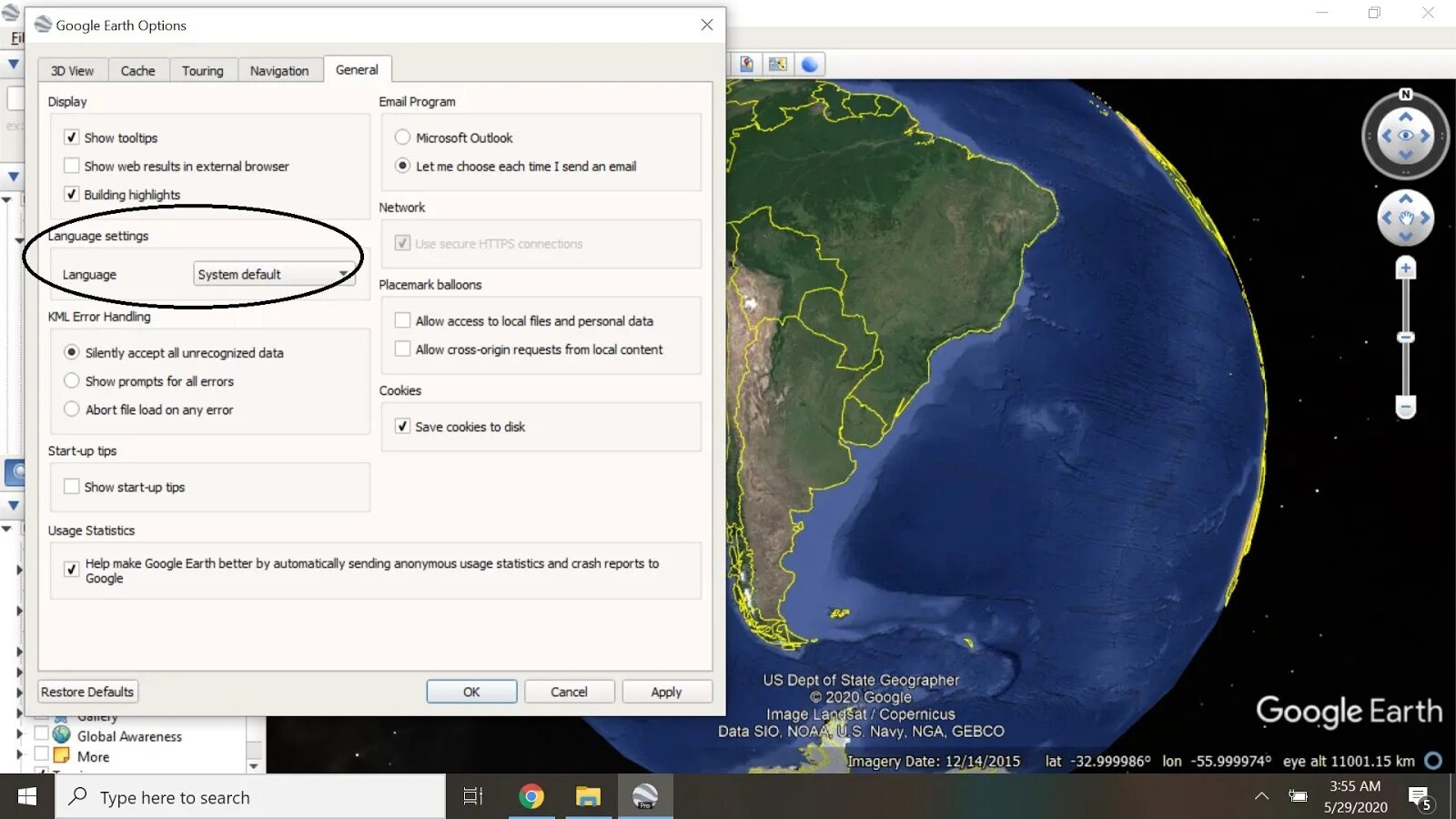This screenshot has width=1456, height=819.
Task: Toggle the anonymous usage statistics checkbox
Action: (71, 570)
